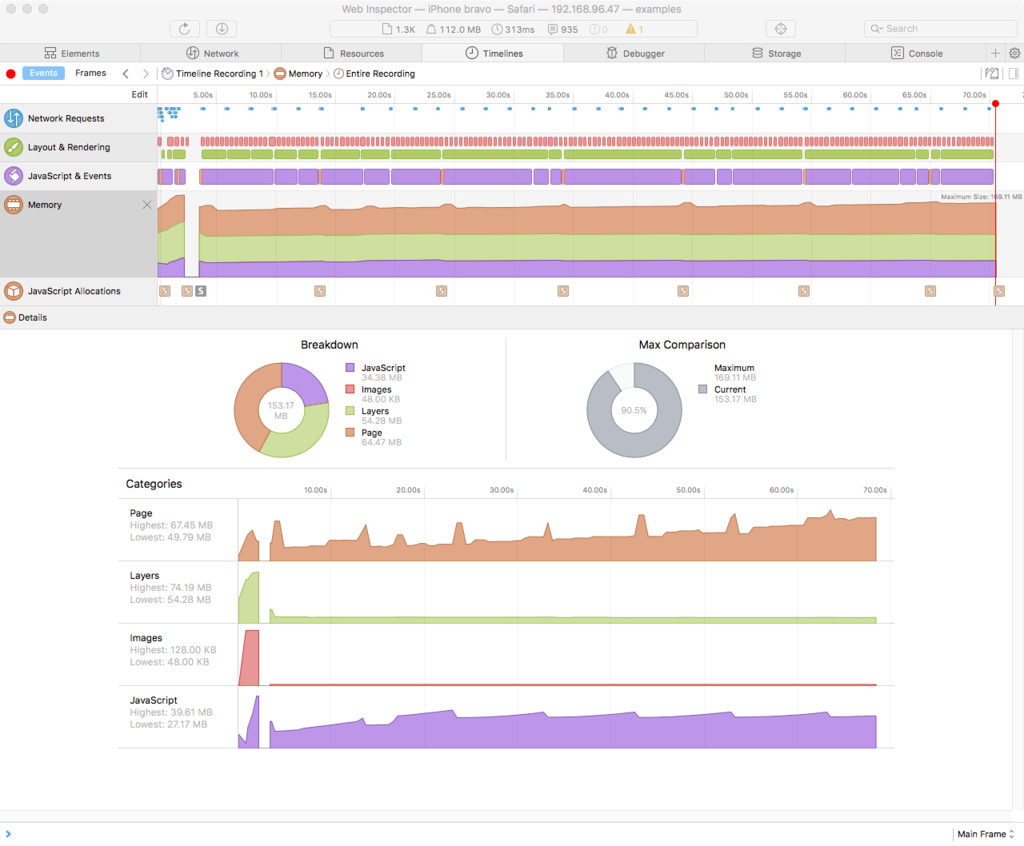Remove the Memory timeline with its X
The height and width of the screenshot is (846, 1024).
[147, 205]
